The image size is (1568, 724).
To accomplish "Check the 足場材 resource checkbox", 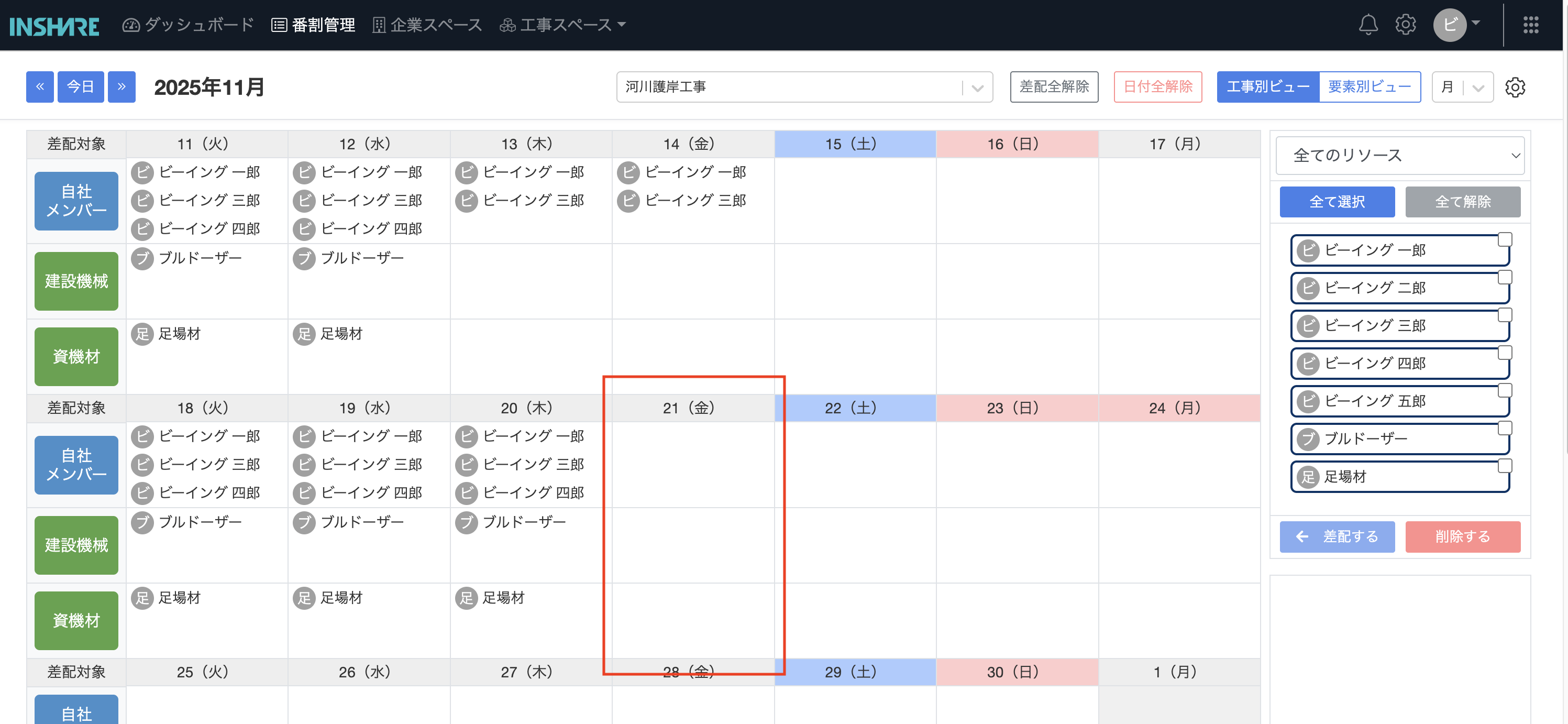I will point(1505,466).
